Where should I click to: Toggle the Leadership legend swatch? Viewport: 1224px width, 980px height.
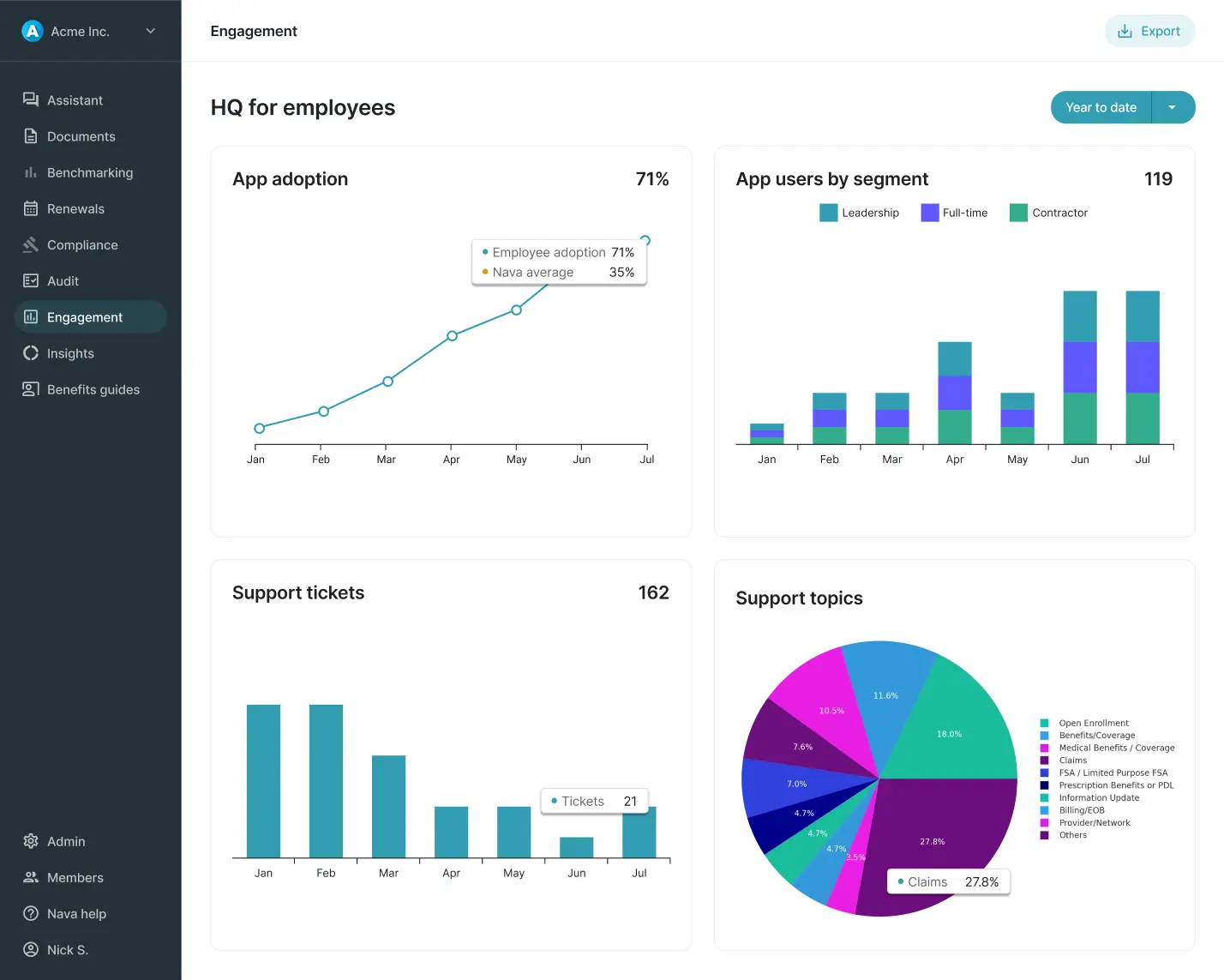pos(828,212)
